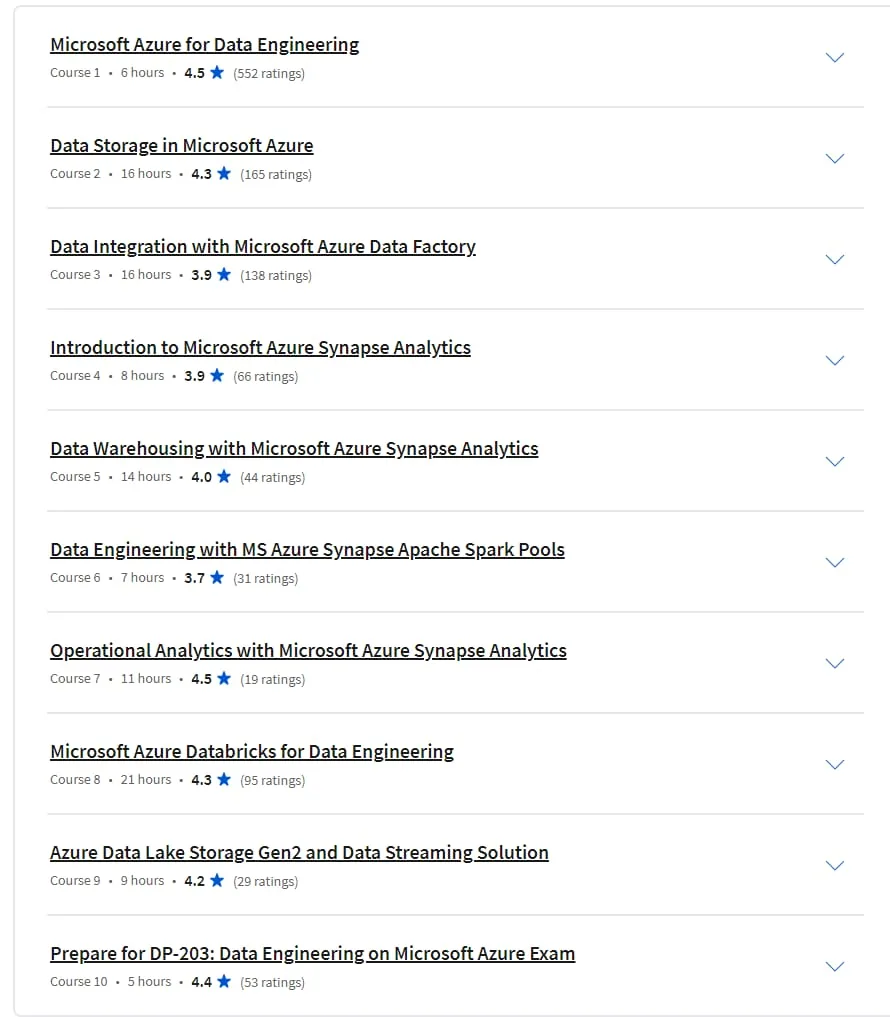Viewport: 890px width, 1017px height.
Task: Open Data Storage in Microsoft Azure link
Action: pos(182,146)
